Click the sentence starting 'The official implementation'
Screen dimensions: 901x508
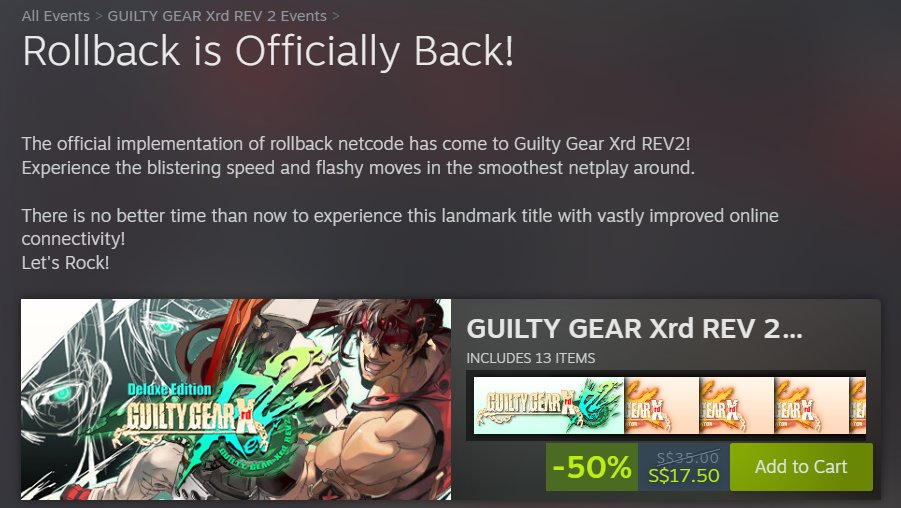pyautogui.click(x=356, y=144)
